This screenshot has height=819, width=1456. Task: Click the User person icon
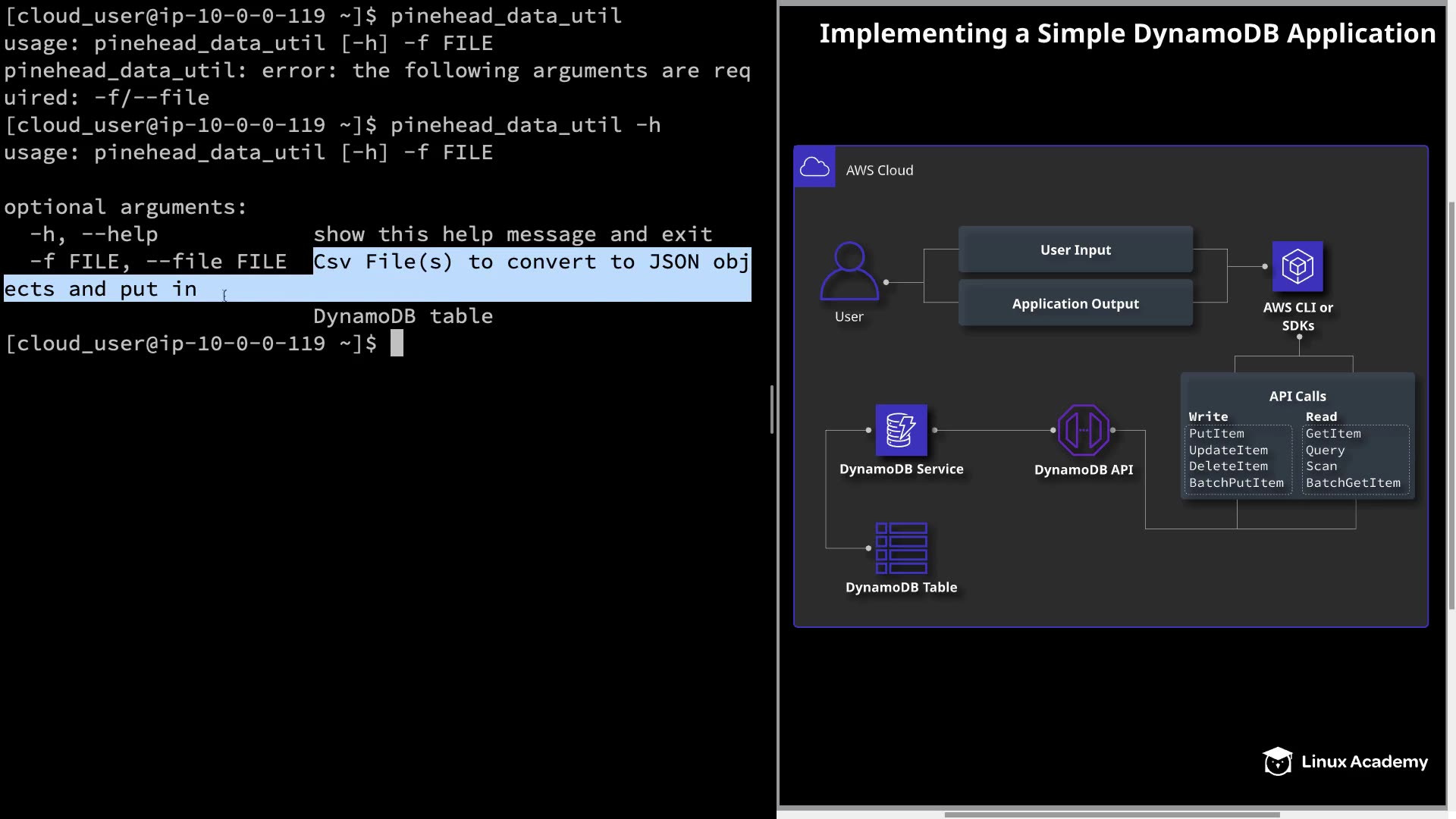pos(849,271)
